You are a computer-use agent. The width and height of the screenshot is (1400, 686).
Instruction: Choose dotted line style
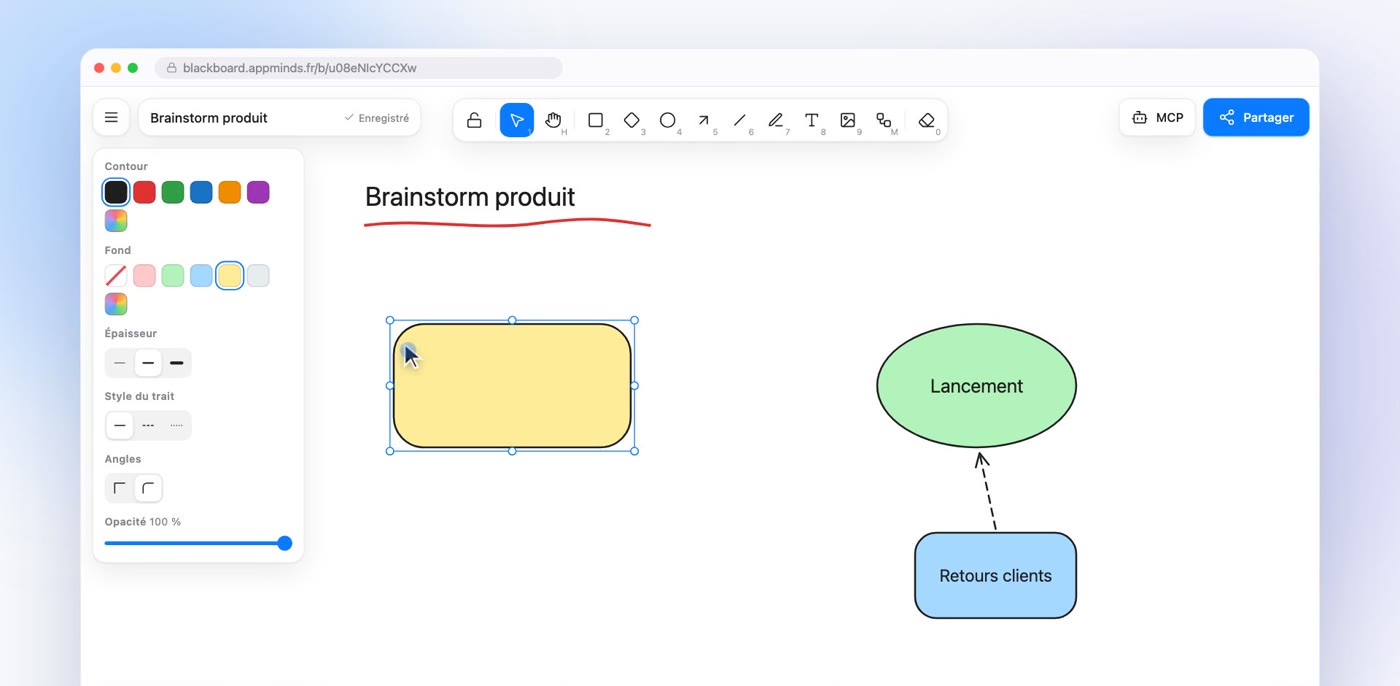pos(177,426)
